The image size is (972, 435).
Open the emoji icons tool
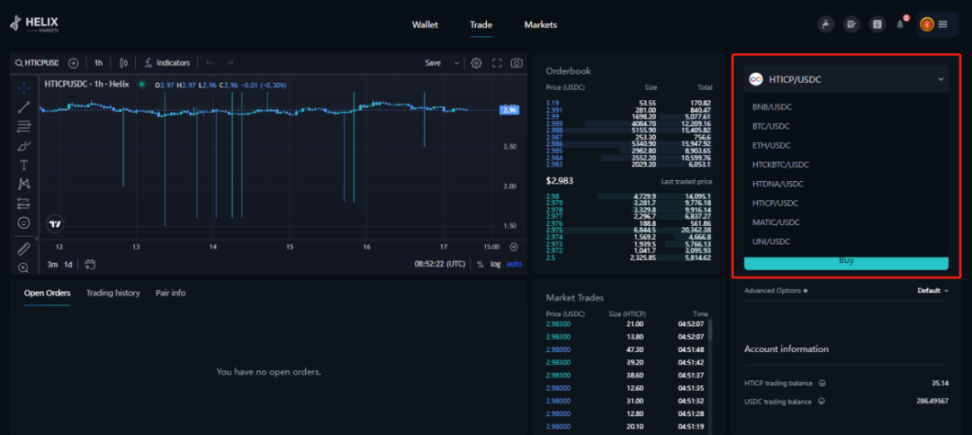click(x=24, y=222)
